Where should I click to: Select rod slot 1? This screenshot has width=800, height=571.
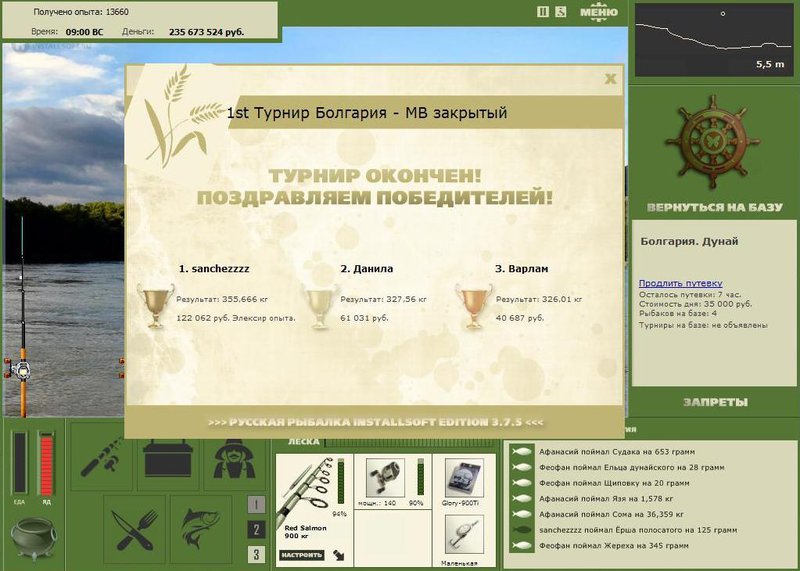coord(256,505)
